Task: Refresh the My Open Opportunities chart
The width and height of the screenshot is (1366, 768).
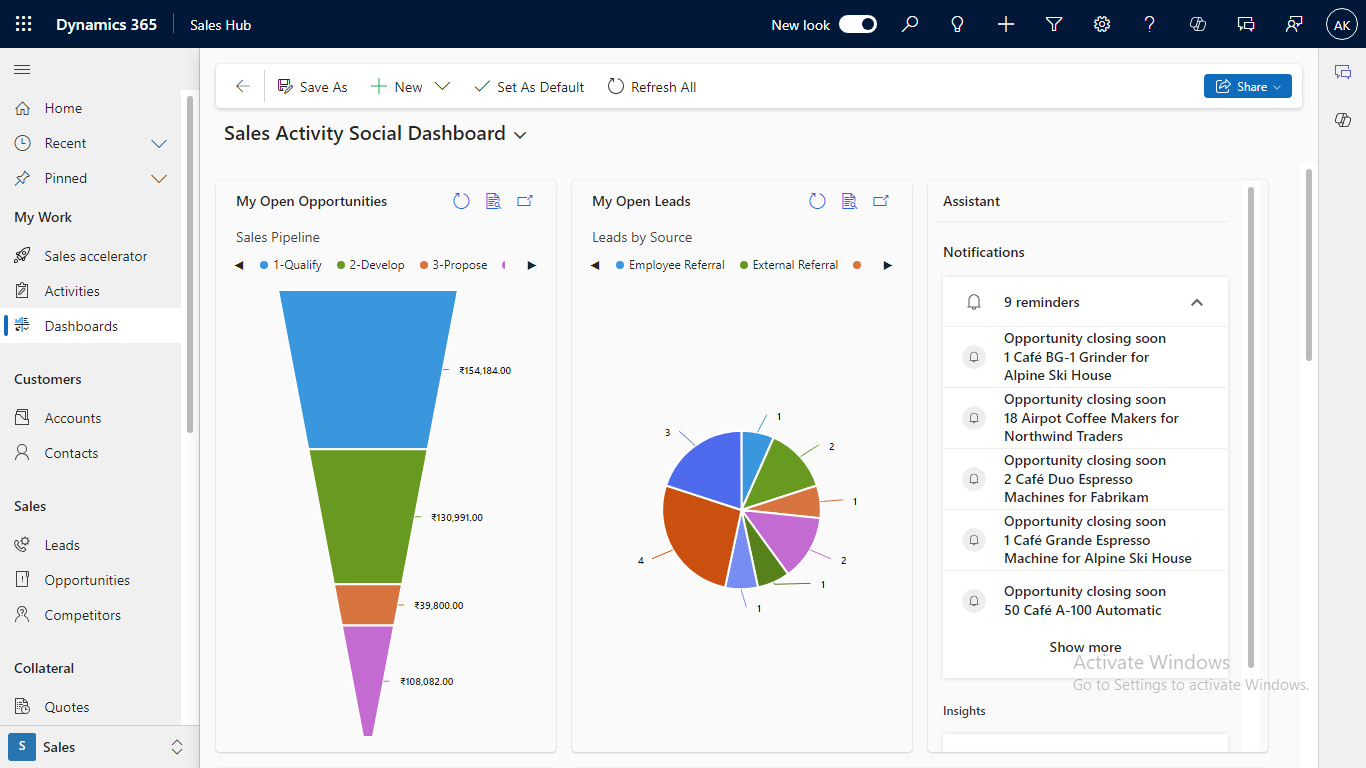Action: coord(461,201)
